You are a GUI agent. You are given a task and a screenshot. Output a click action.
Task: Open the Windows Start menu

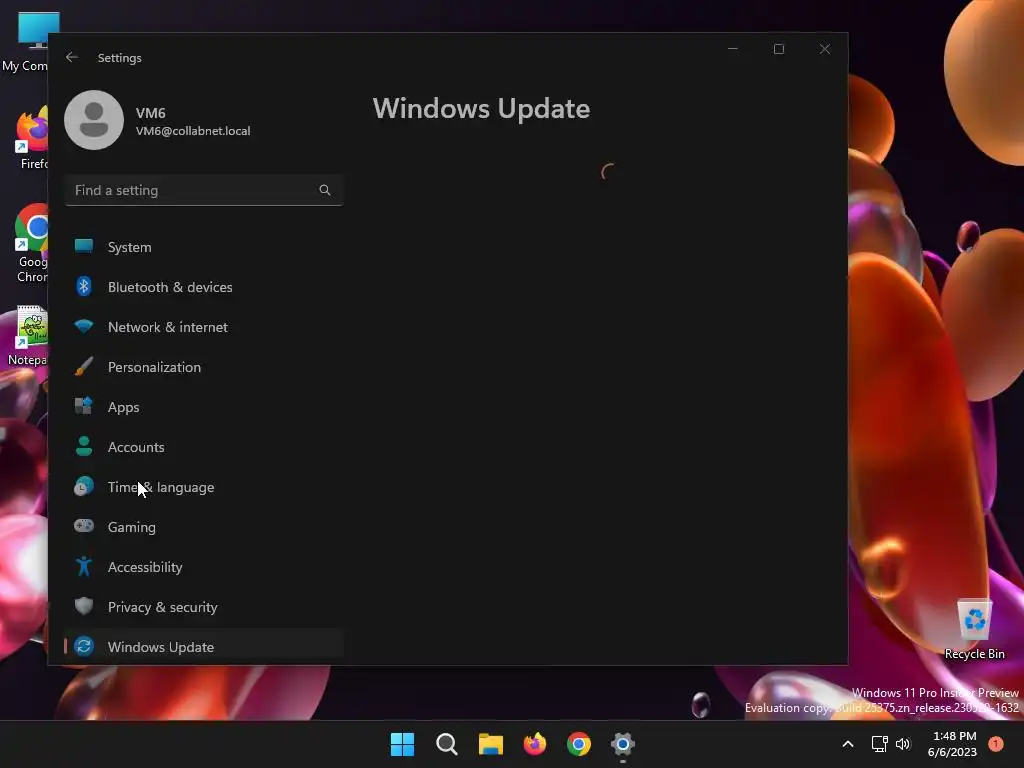[x=402, y=744]
